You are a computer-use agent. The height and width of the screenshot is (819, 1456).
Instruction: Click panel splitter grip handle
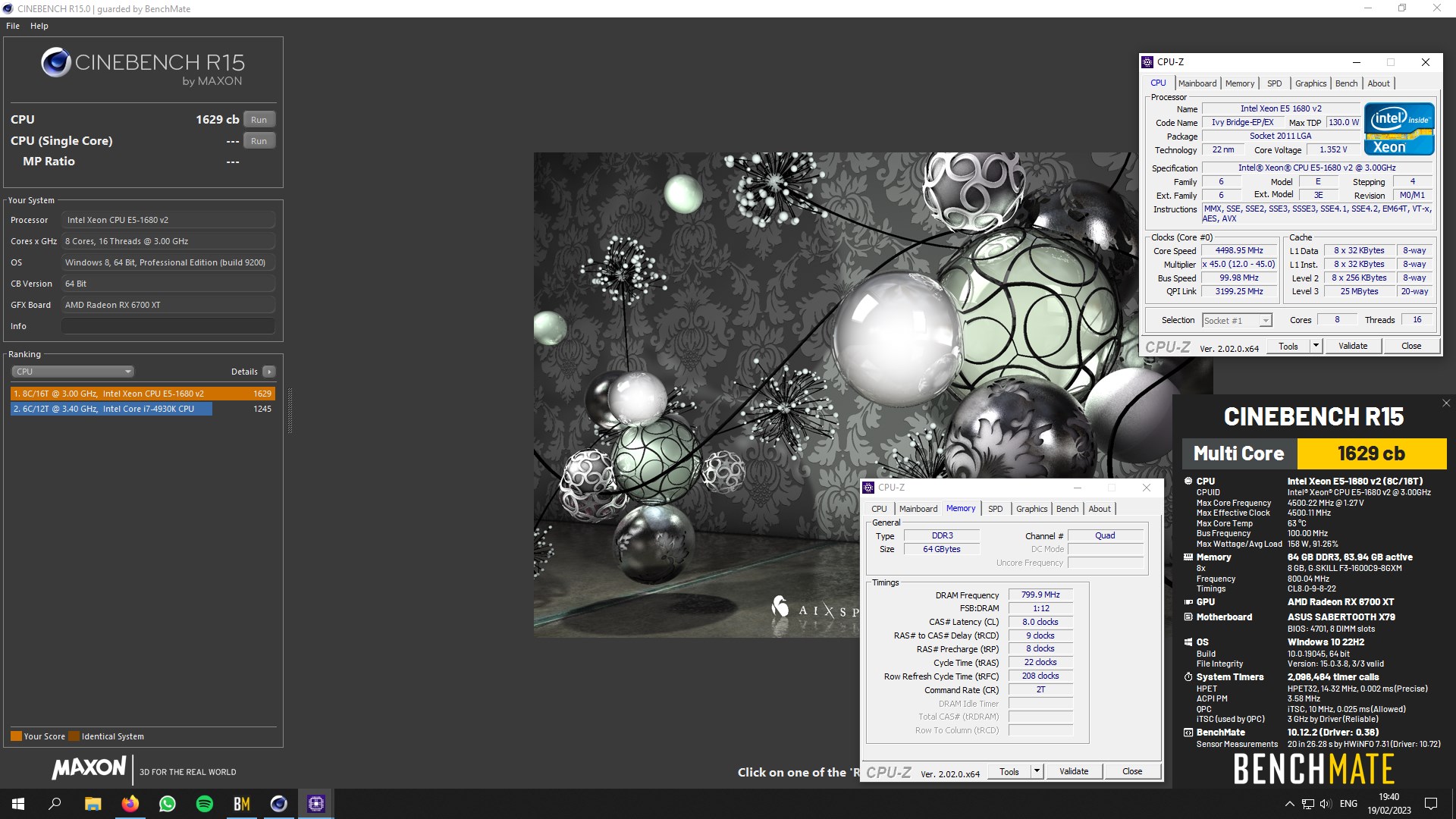point(290,410)
